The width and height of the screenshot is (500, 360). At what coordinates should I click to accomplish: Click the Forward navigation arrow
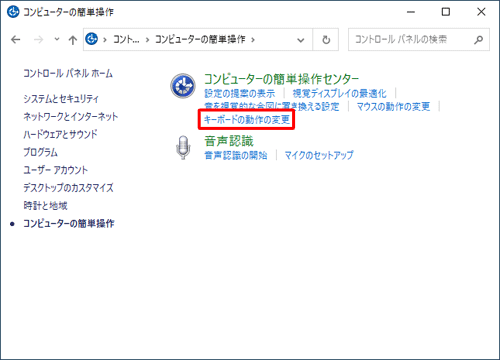click(x=39, y=40)
